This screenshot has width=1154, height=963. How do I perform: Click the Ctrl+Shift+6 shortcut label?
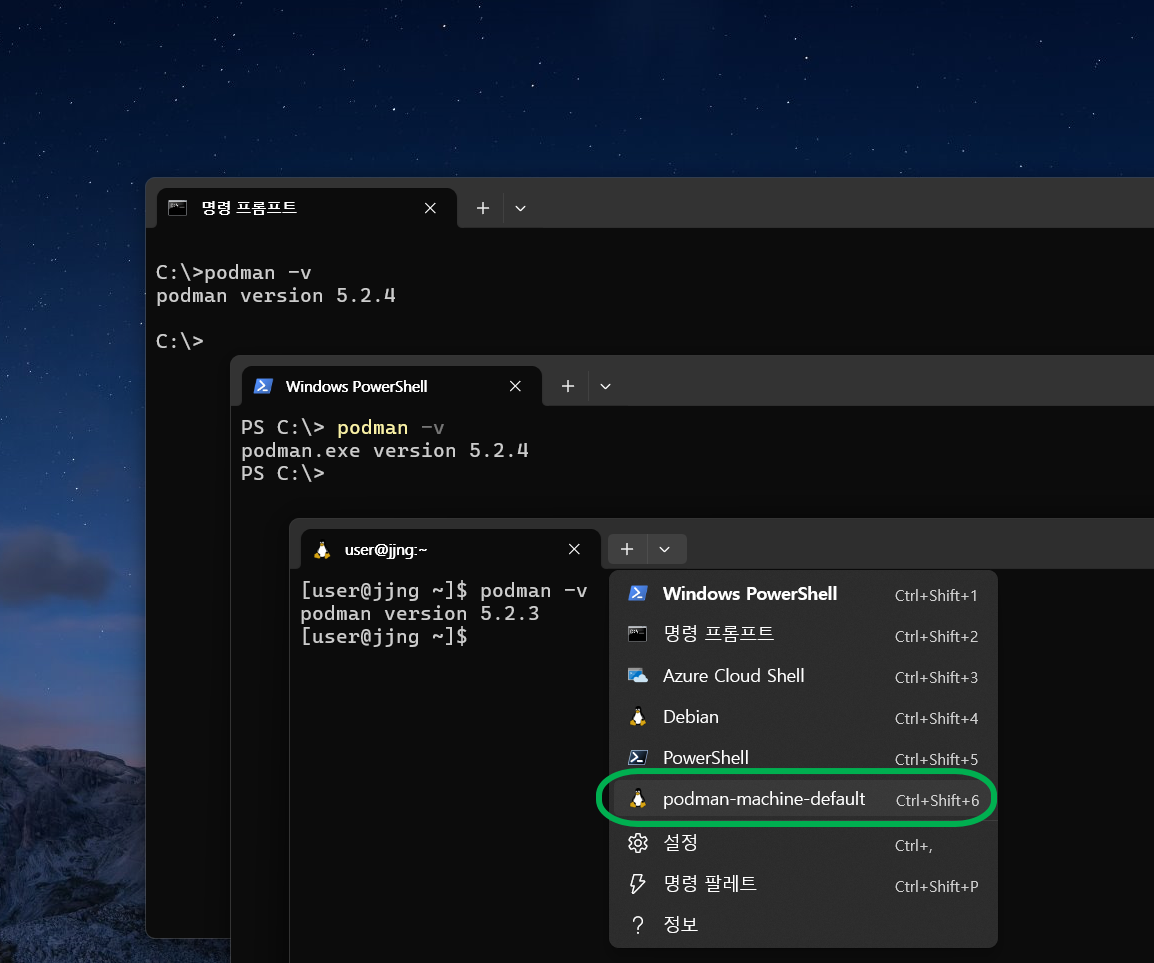pyautogui.click(x=938, y=800)
